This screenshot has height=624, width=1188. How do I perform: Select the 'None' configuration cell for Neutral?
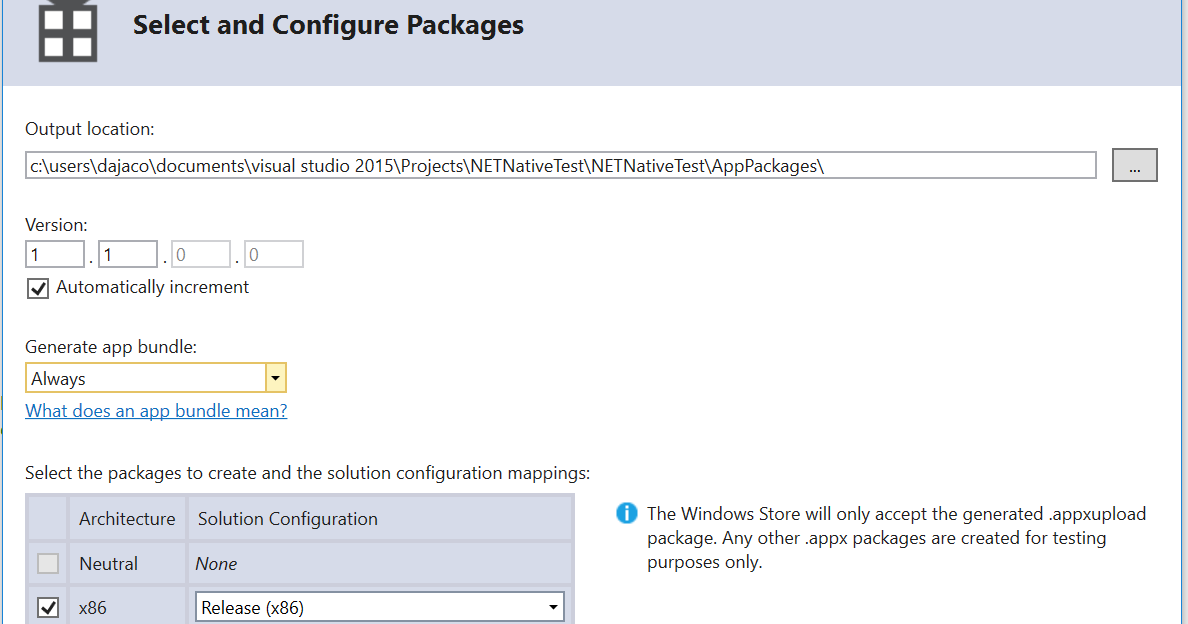217,564
